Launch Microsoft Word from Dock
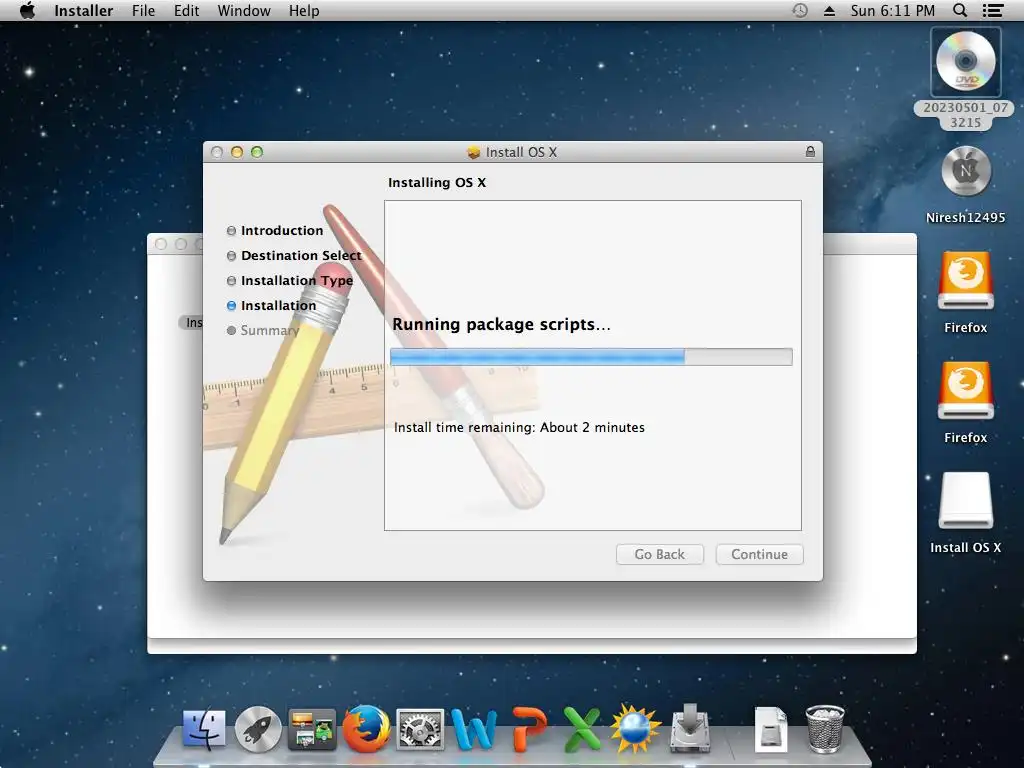Viewport: 1024px width, 768px height. tap(474, 729)
